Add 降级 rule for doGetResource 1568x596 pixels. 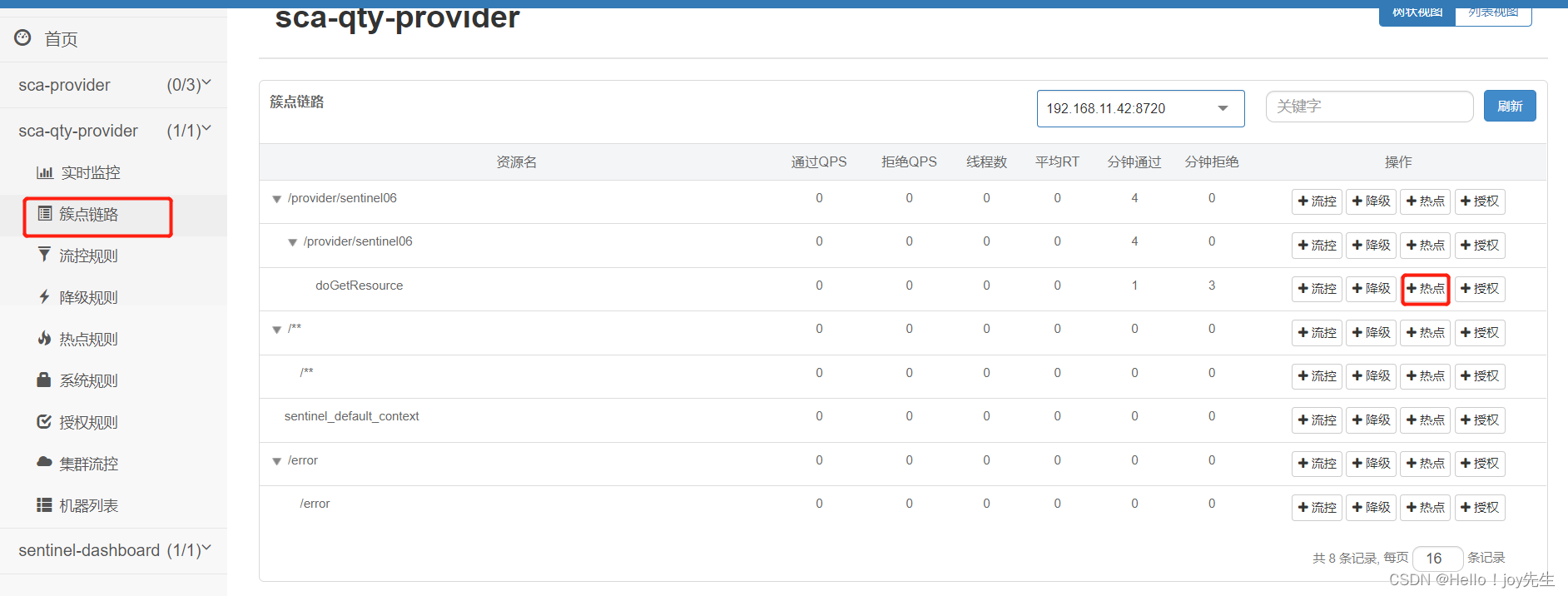[1371, 289]
